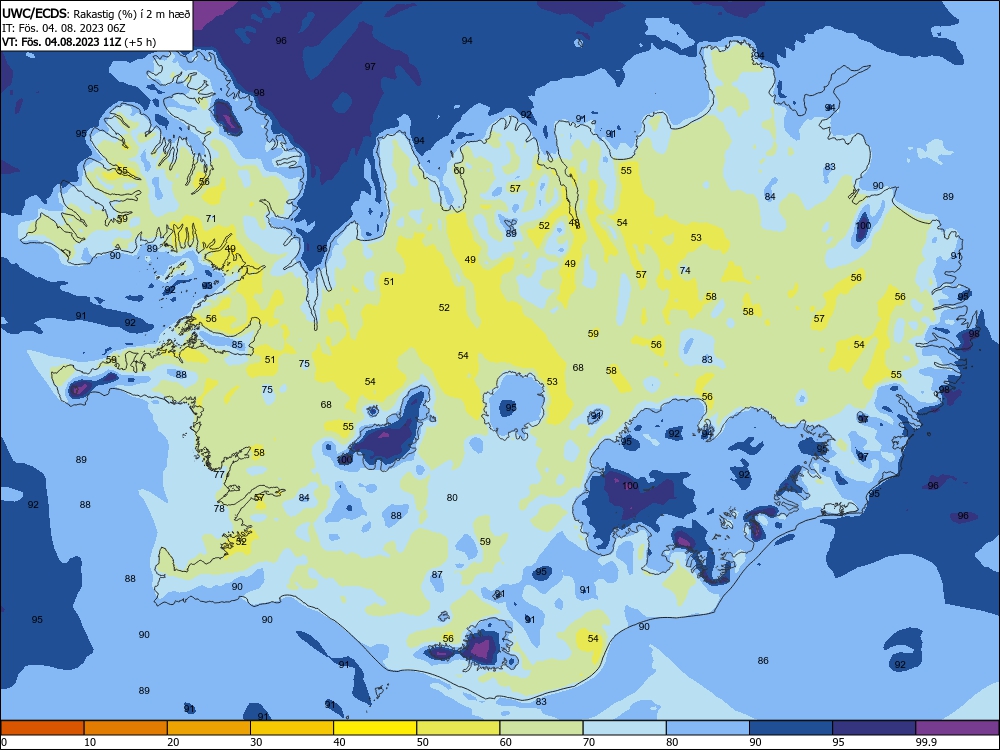Screen dimensions: 1000x750
Task: Click the 'Rakastig (%) í 2 m hæð' caption
Action: pyautogui.click(x=132, y=14)
